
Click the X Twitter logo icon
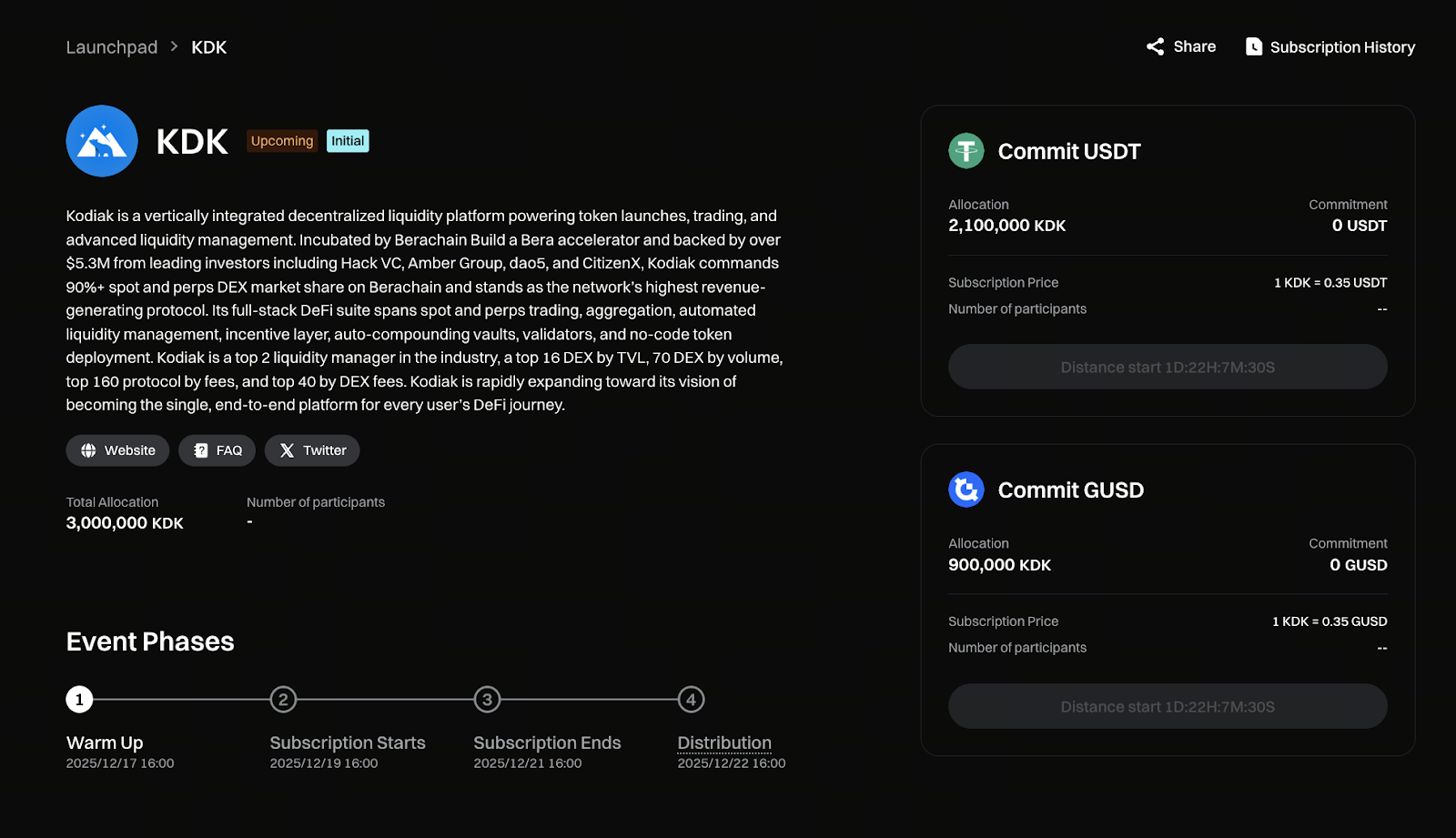coord(287,450)
